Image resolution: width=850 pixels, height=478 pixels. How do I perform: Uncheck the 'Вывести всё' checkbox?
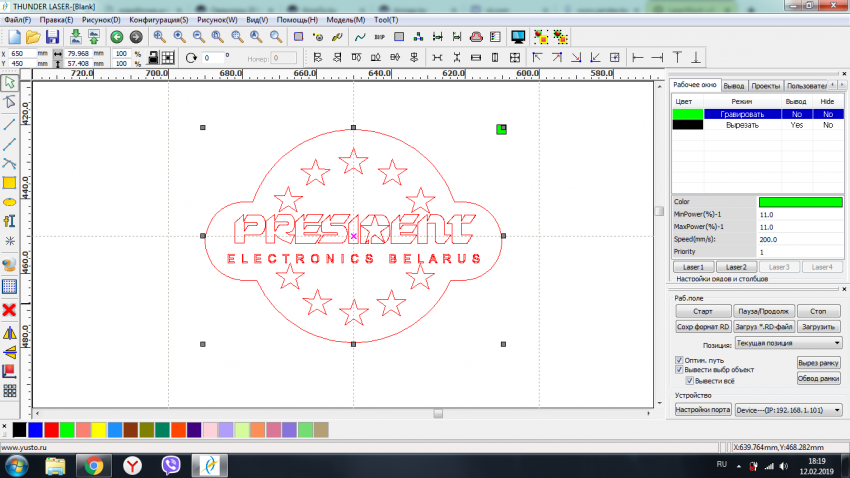tap(689, 381)
